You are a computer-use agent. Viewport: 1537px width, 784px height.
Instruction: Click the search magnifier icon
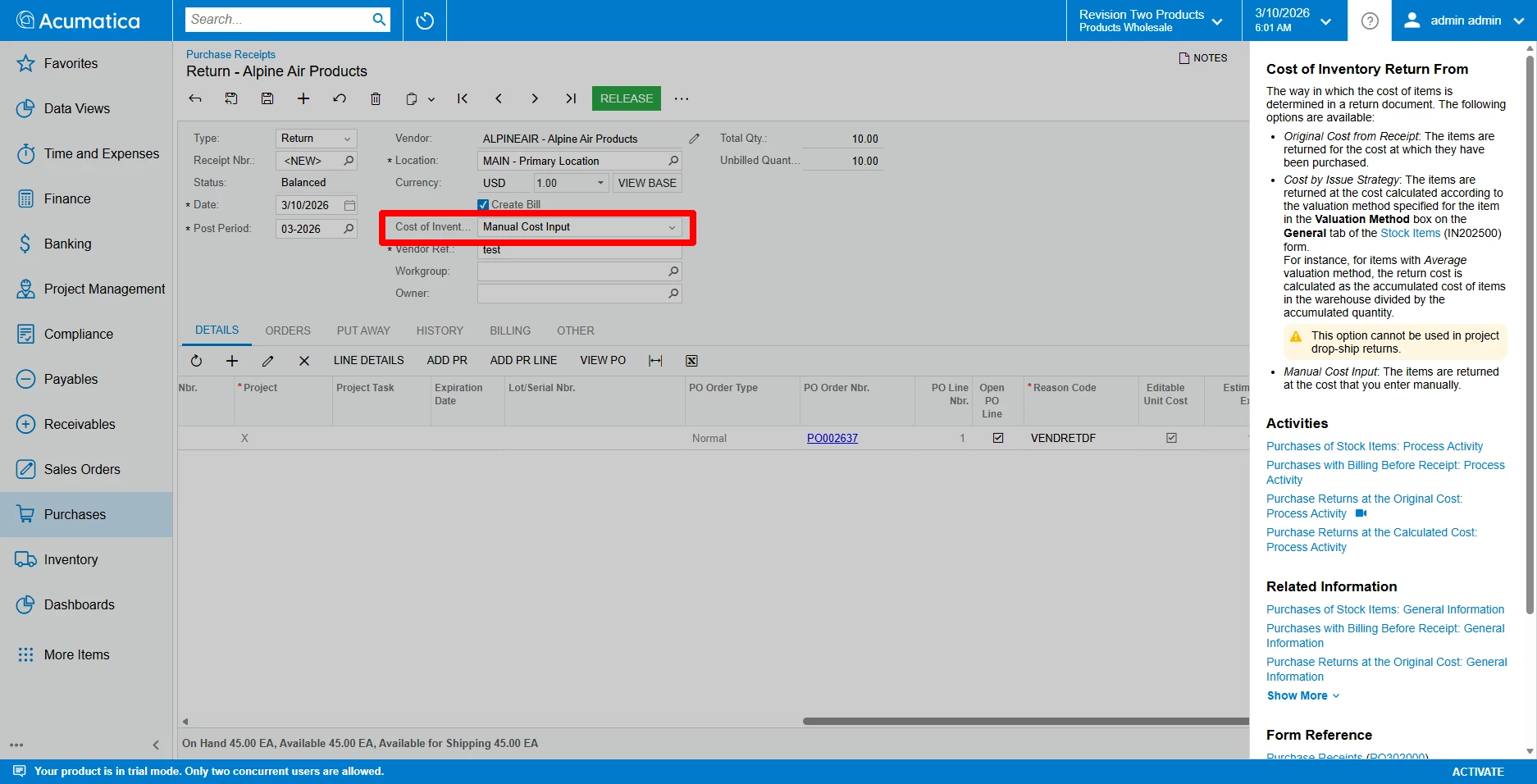[379, 20]
